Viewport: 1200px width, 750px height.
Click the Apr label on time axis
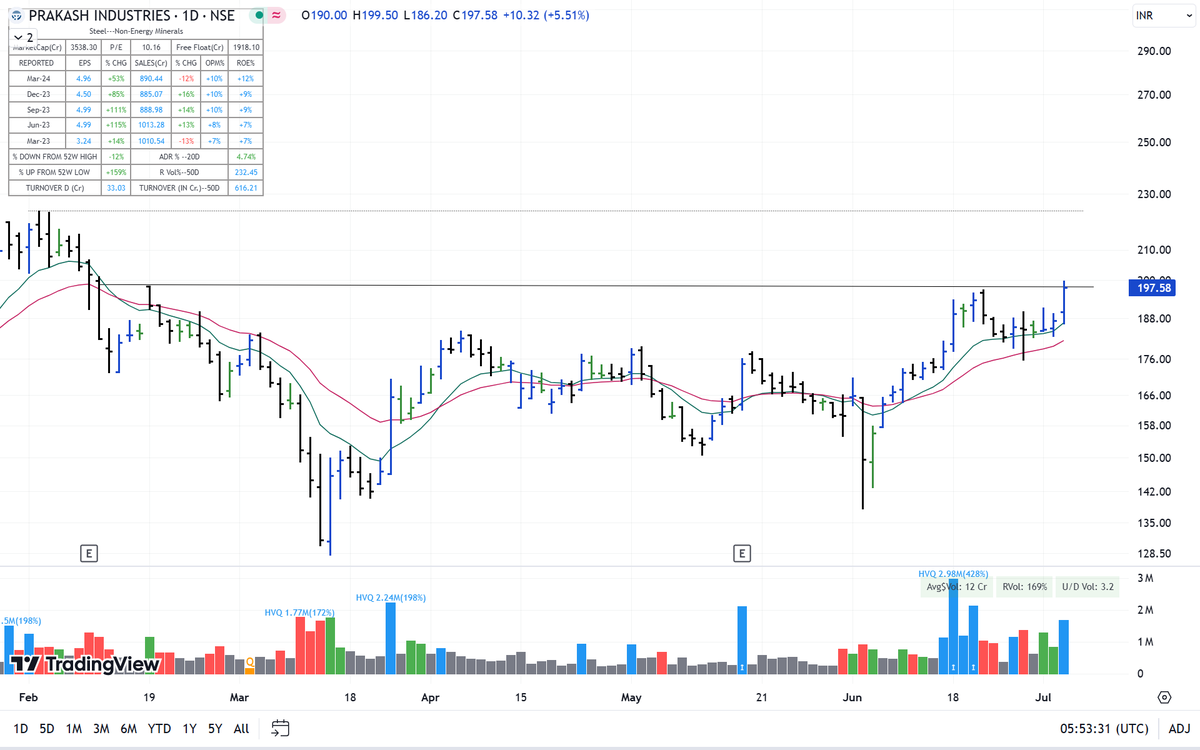(x=430, y=697)
